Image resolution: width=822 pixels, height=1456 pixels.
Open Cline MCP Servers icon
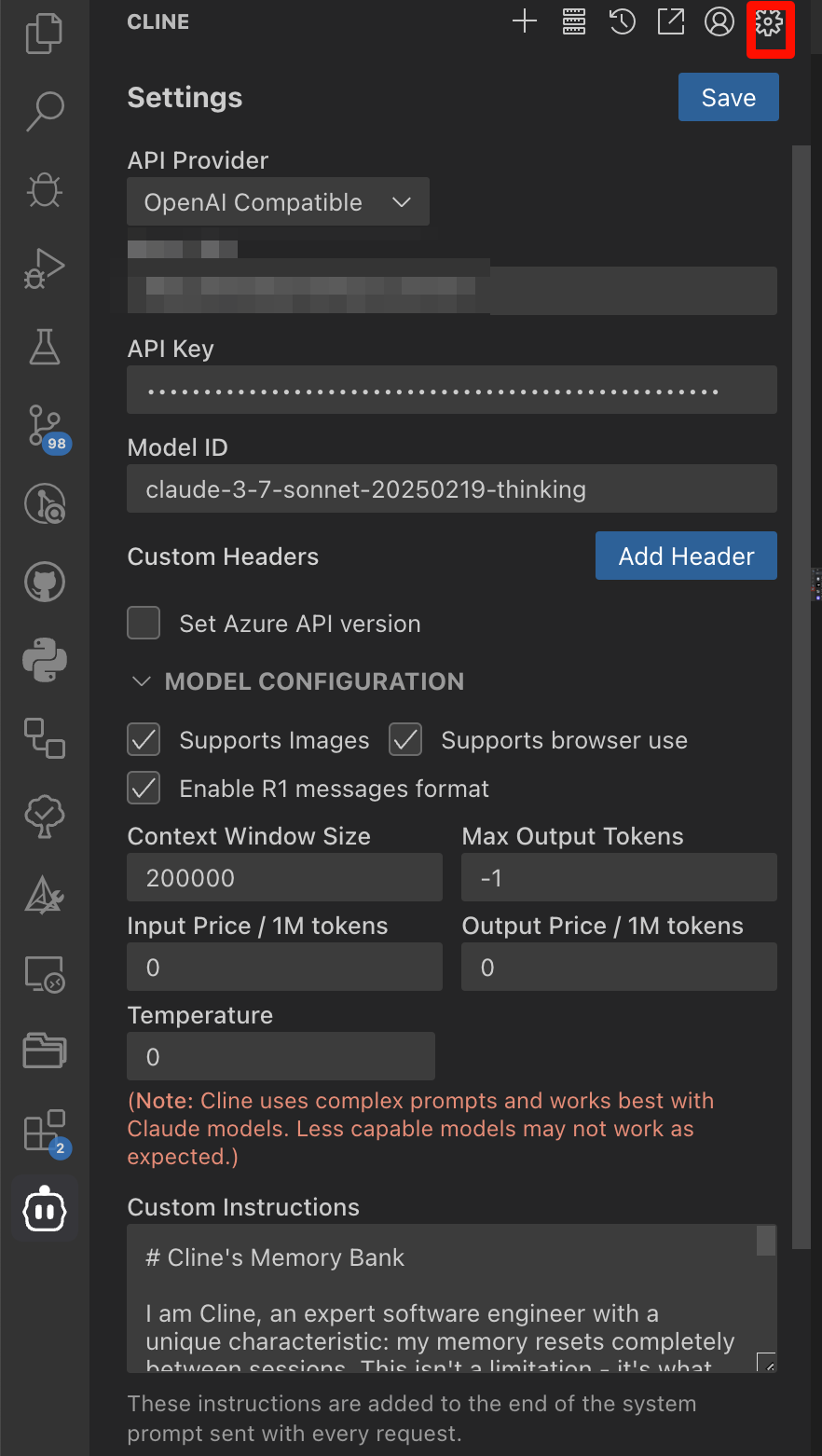pos(574,21)
